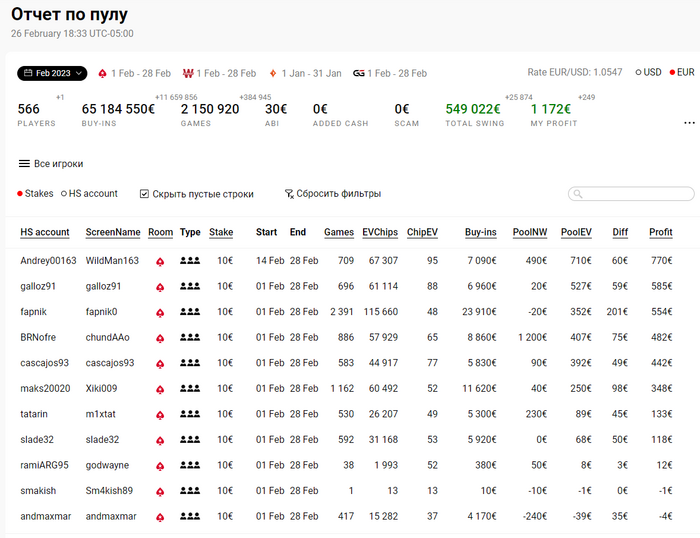700x538 pixels.
Task: Click room spade icon in Andrey00163 row
Action: [x=160, y=262]
